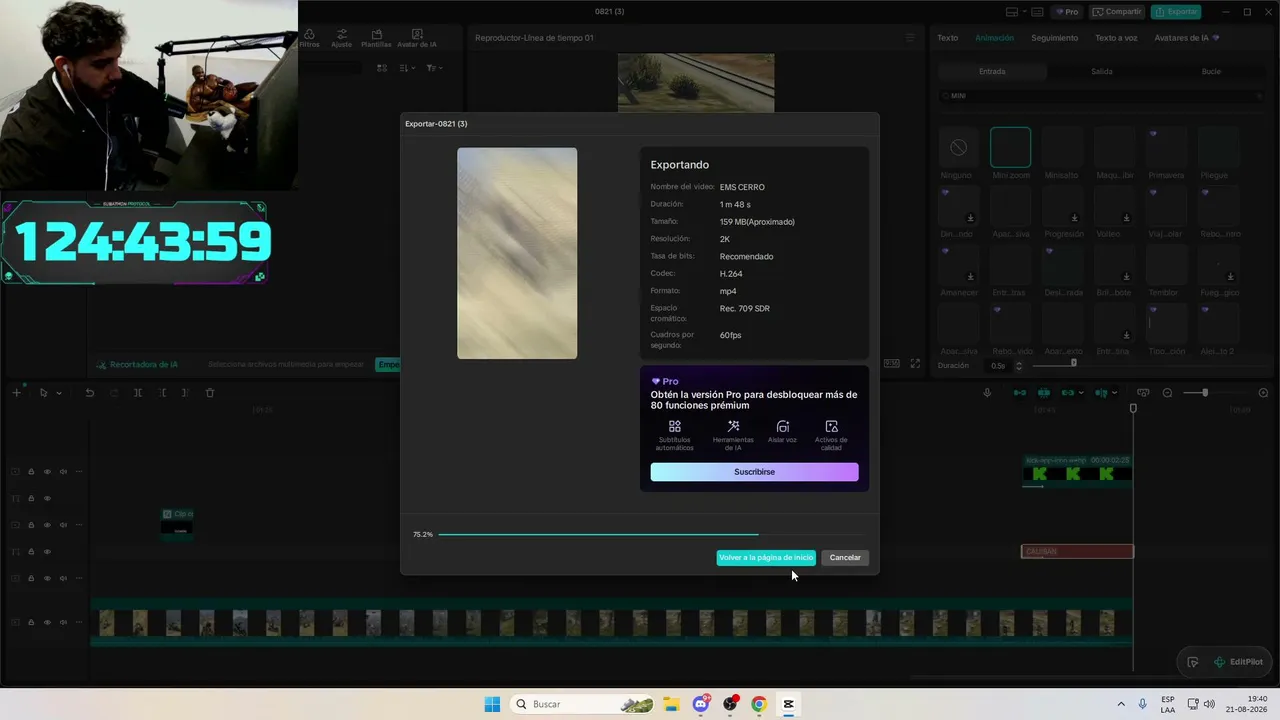Toggle auto snapping in the timeline
1280x720 pixels.
[1044, 393]
